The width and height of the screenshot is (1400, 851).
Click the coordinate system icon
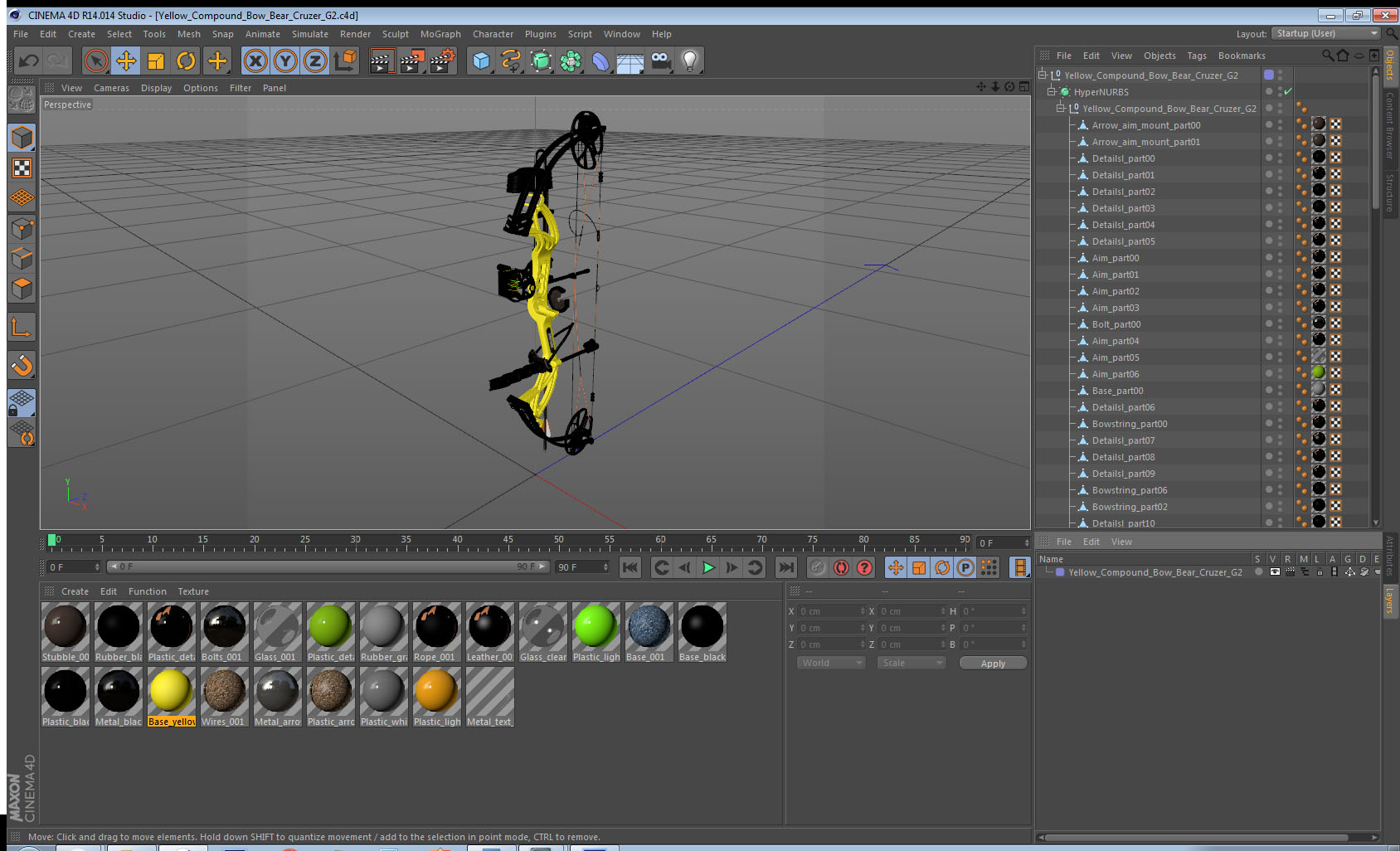pos(345,61)
